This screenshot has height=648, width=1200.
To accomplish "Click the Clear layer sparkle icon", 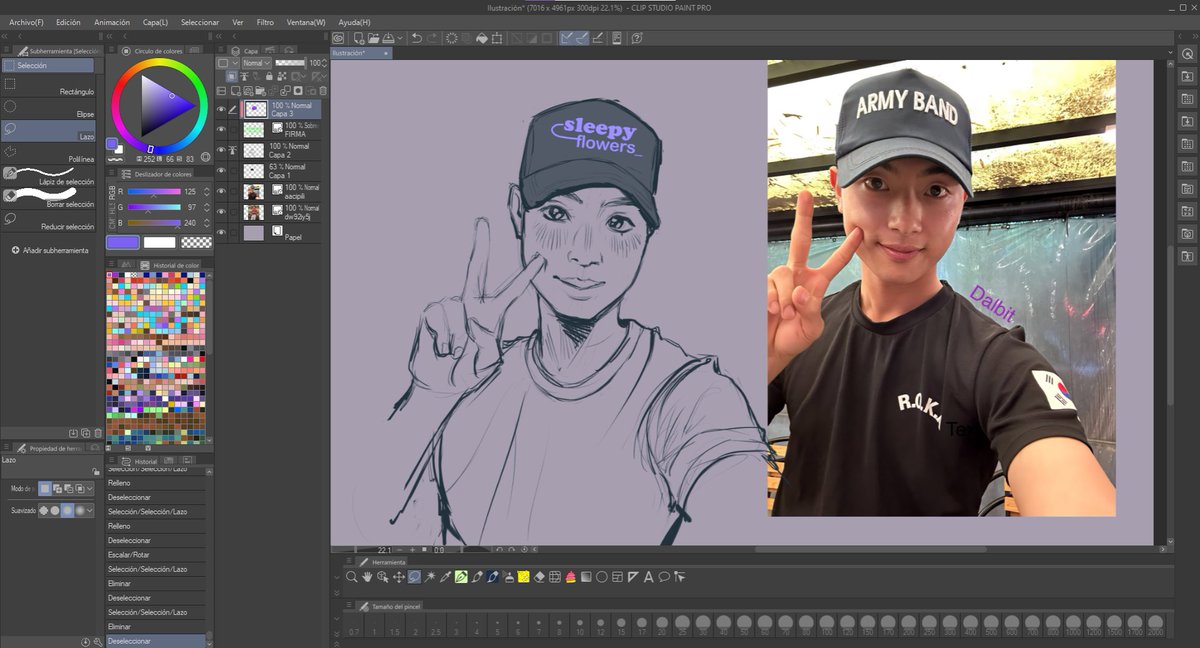I will pos(452,38).
